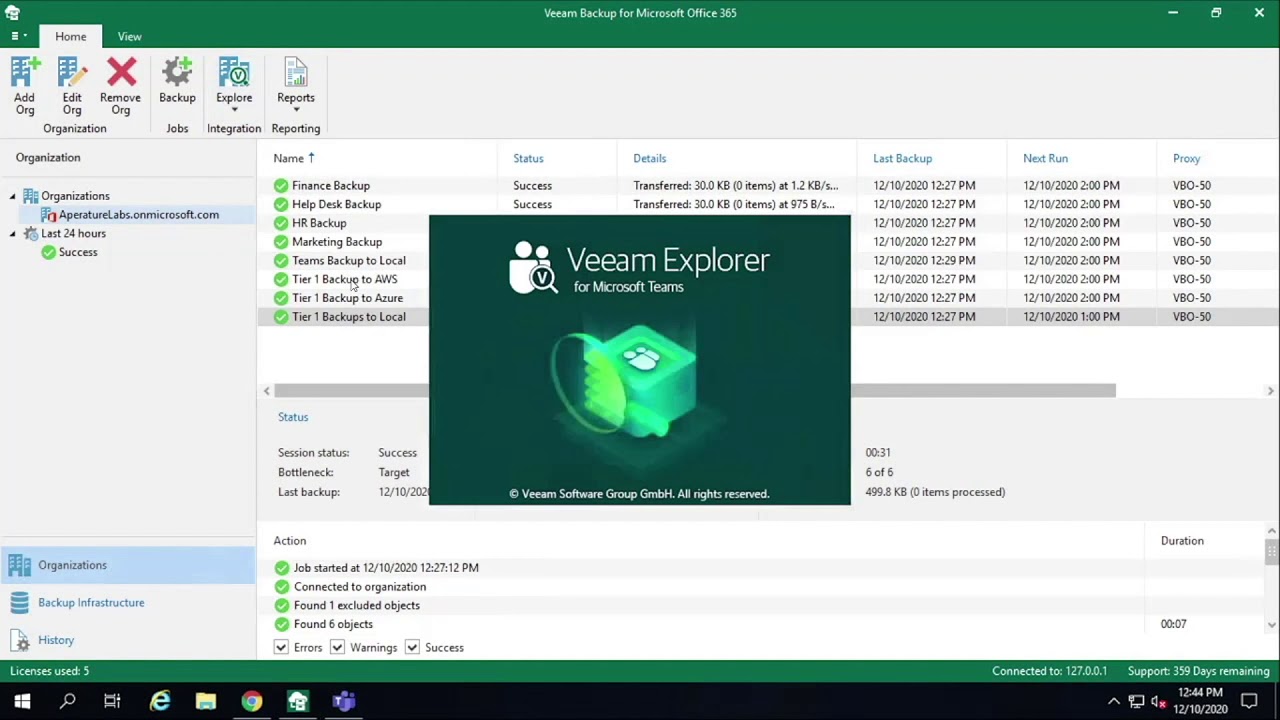
Task: Click the HR Backup green check icon
Action: (x=281, y=223)
